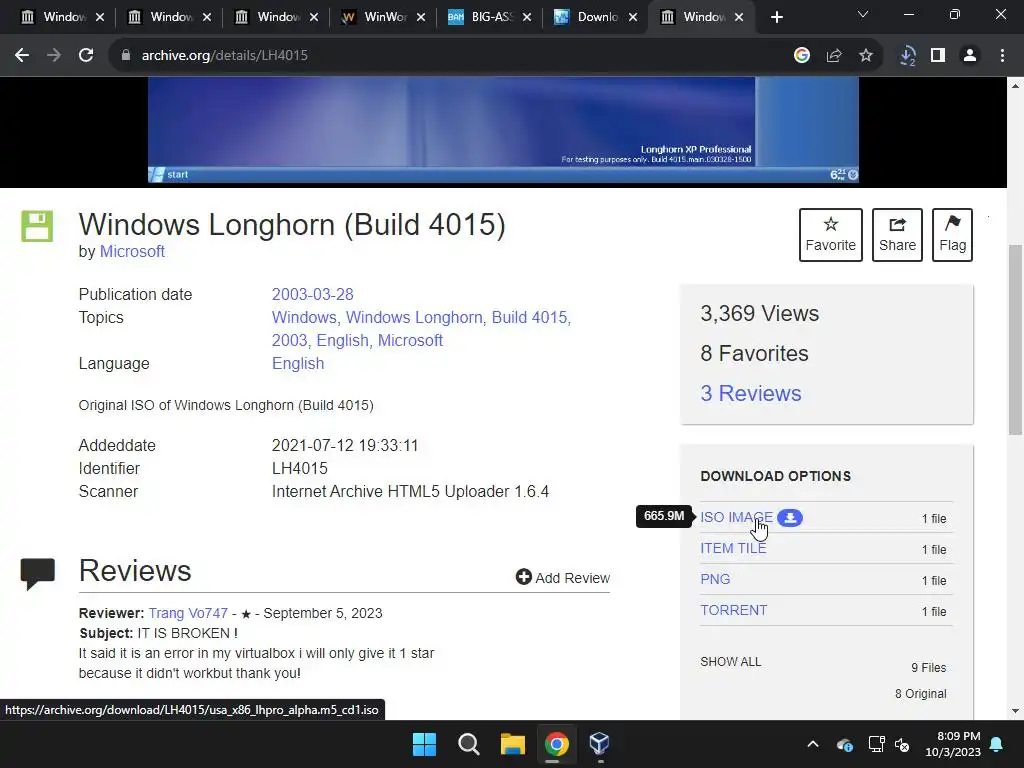Screen dimensions: 1024x768
Task: Close the BIG-ASS tab
Action: pos(527,17)
